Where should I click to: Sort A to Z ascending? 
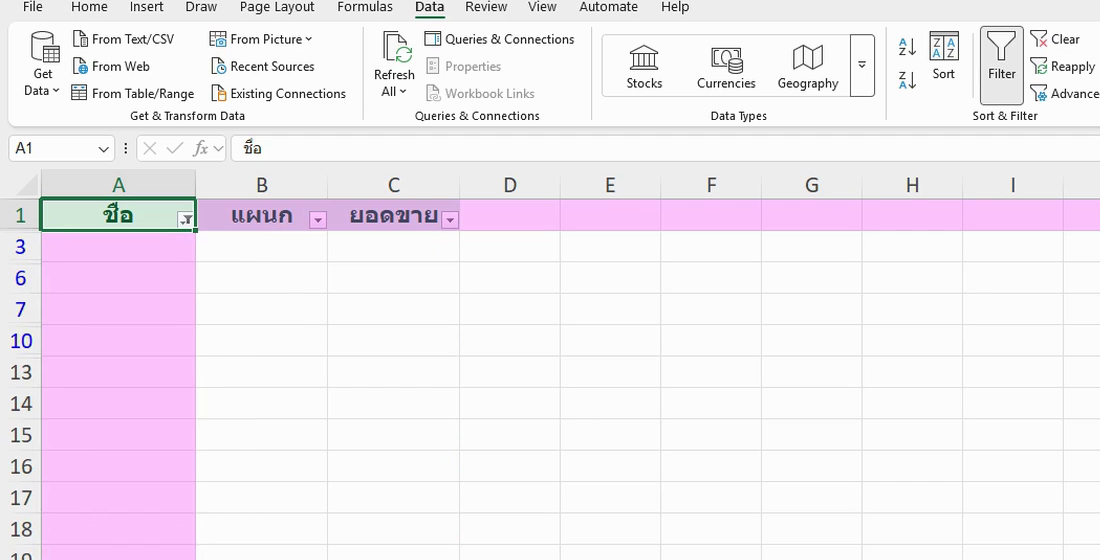[907, 47]
